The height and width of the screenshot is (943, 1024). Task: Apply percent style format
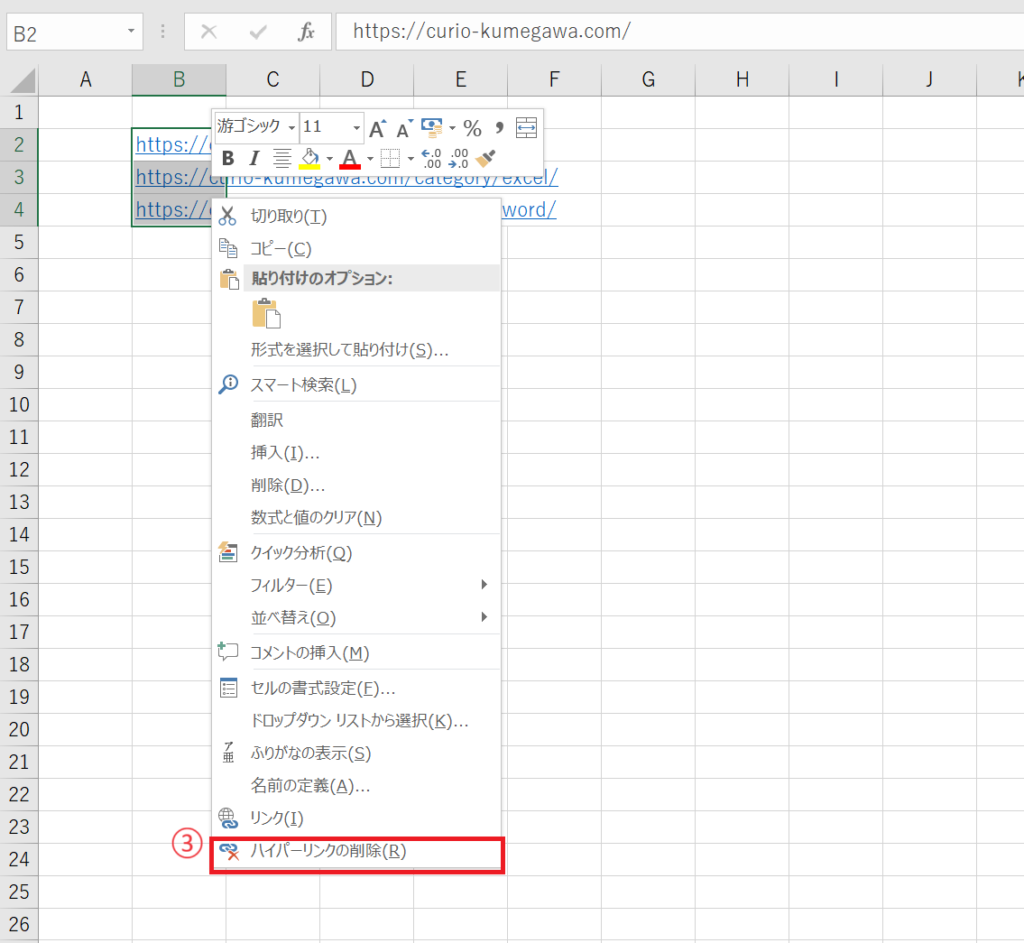tap(472, 128)
